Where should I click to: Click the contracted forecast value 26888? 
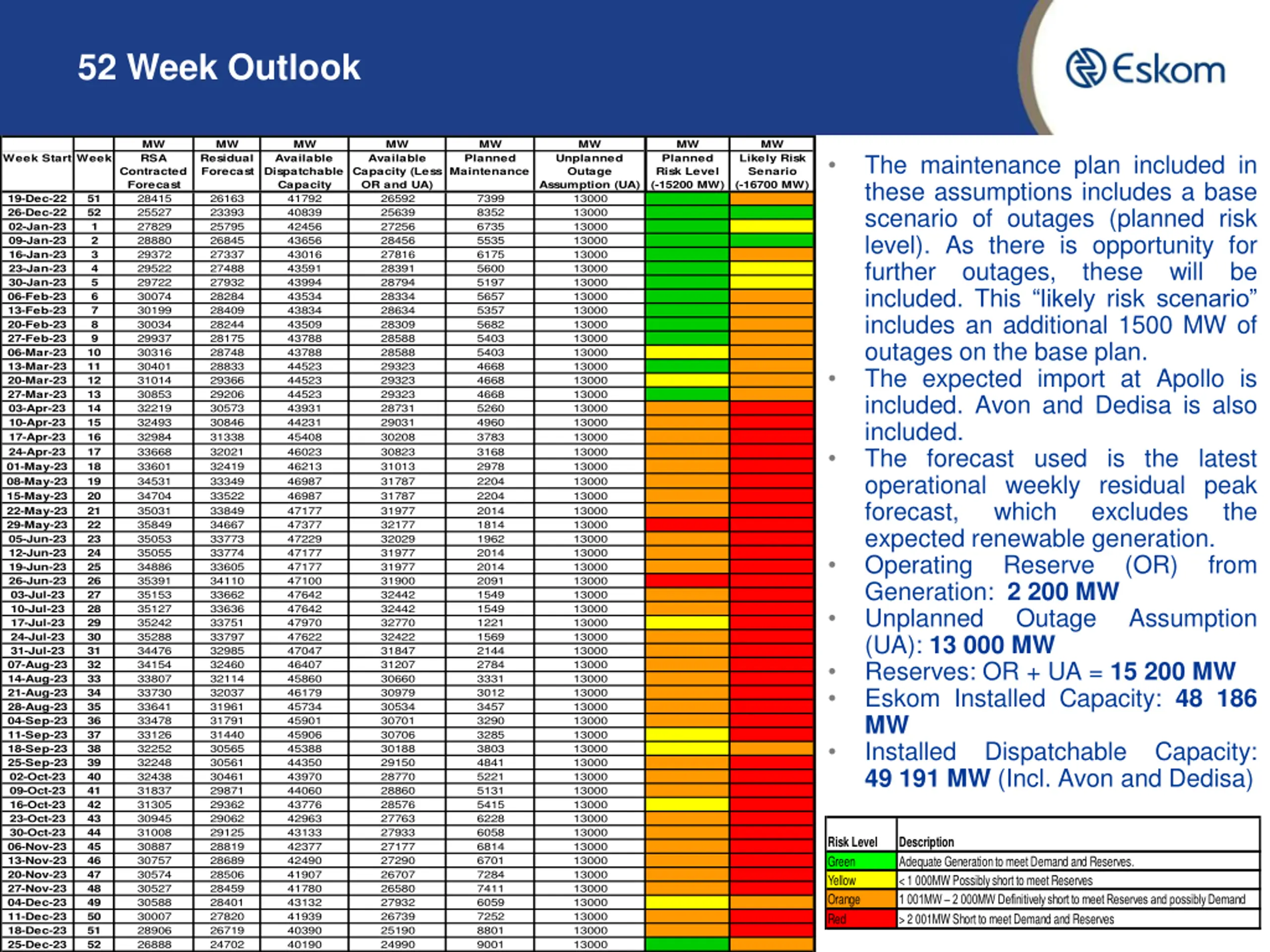(154, 945)
